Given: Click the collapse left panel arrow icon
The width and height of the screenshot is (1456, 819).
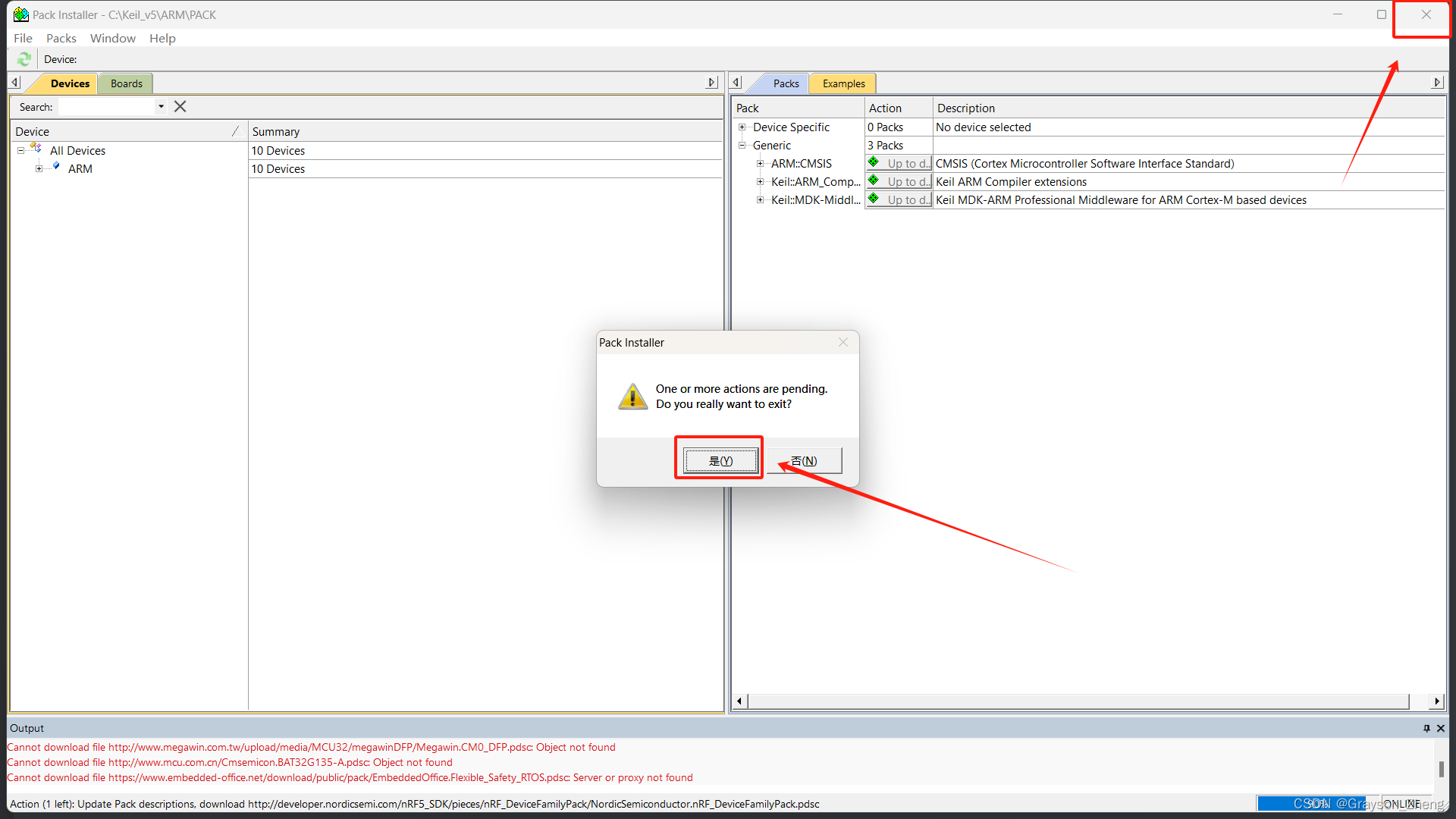Looking at the screenshot, I should (14, 83).
